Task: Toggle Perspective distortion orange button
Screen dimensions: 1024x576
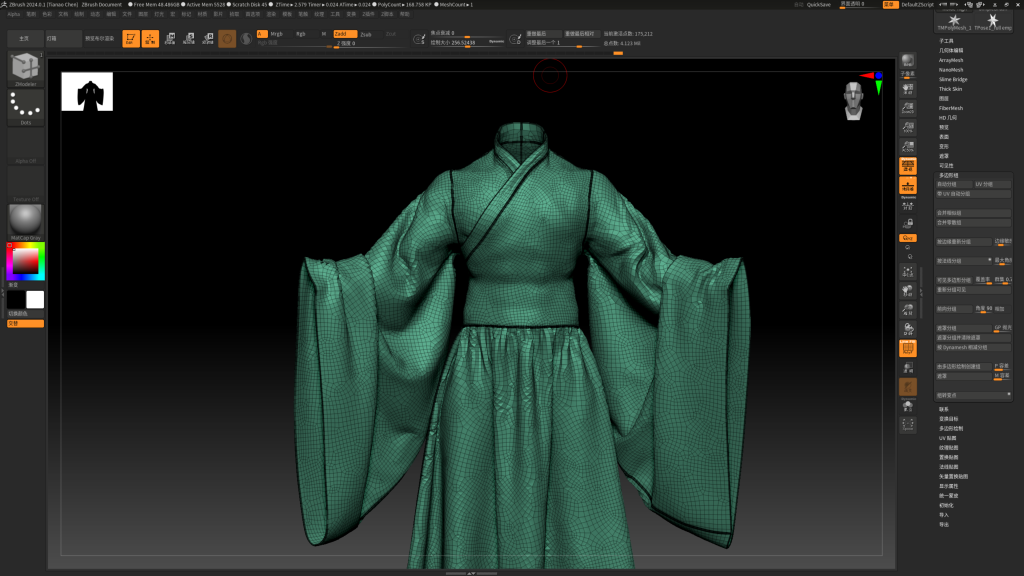Action: point(908,166)
